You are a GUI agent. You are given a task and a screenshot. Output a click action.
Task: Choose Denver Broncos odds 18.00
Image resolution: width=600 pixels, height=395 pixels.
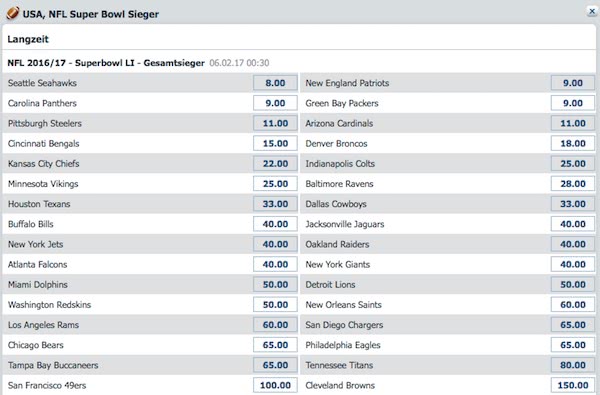pos(573,144)
